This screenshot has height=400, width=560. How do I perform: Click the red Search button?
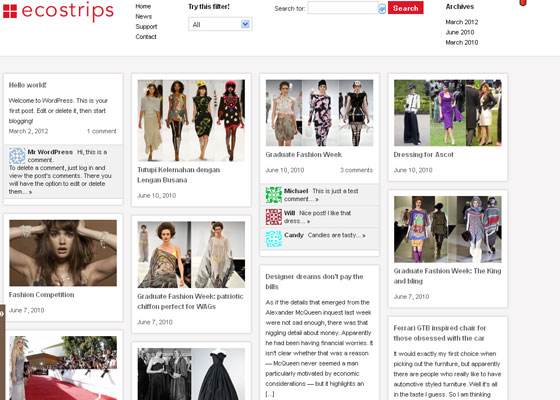pos(406,8)
